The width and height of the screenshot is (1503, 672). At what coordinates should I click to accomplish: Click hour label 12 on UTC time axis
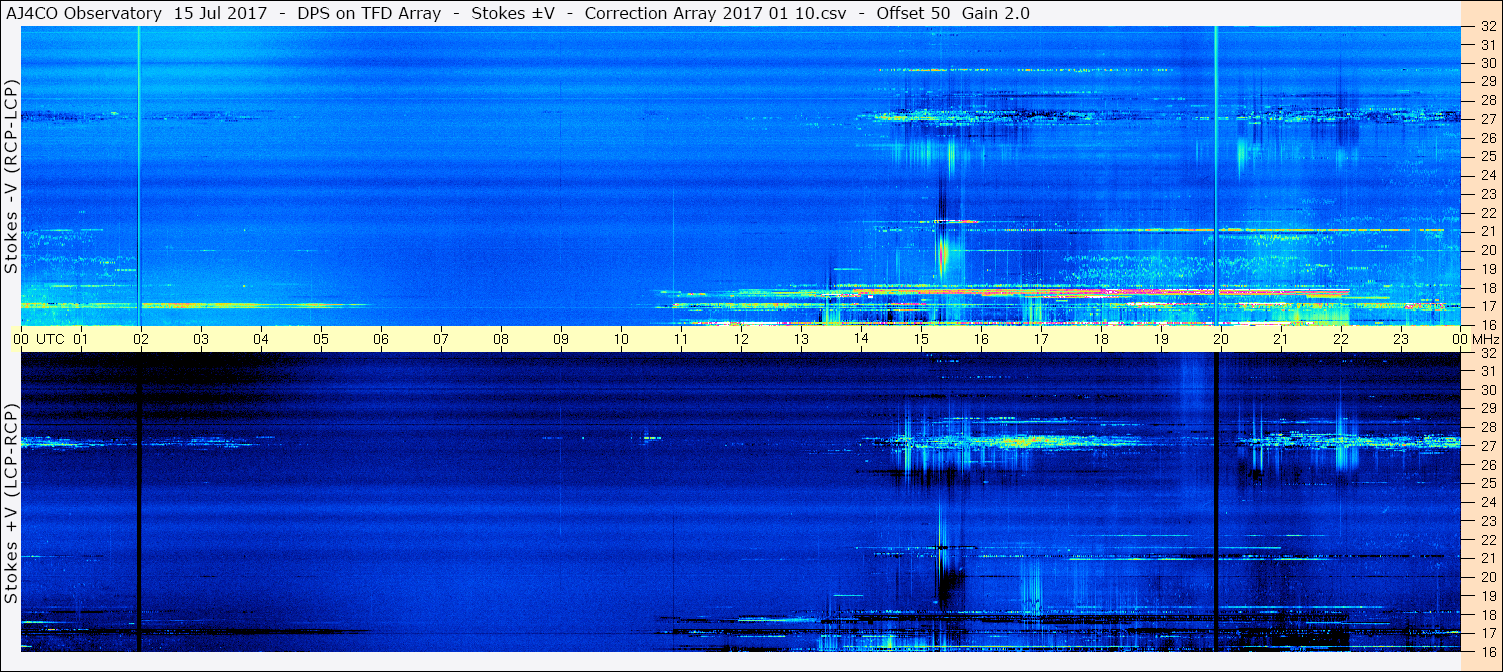click(x=741, y=339)
